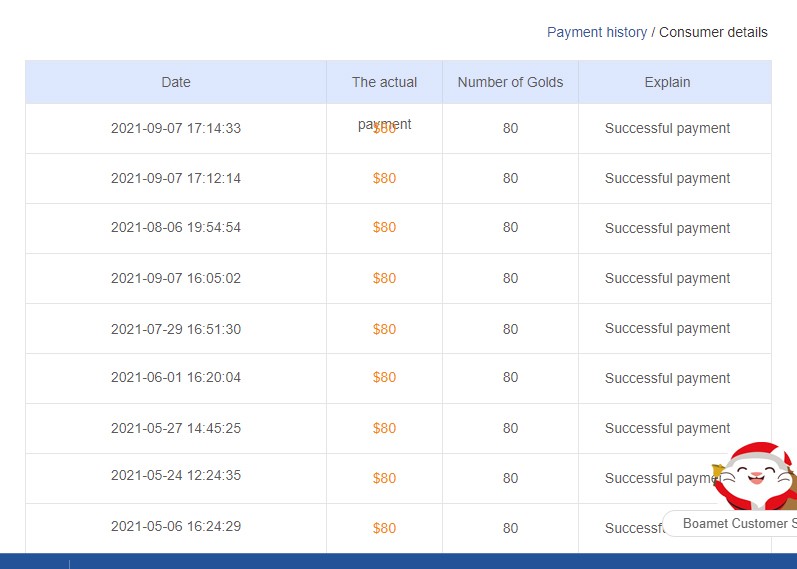This screenshot has height=569, width=797.
Task: Click the Santa cat mascot icon
Action: [757, 476]
